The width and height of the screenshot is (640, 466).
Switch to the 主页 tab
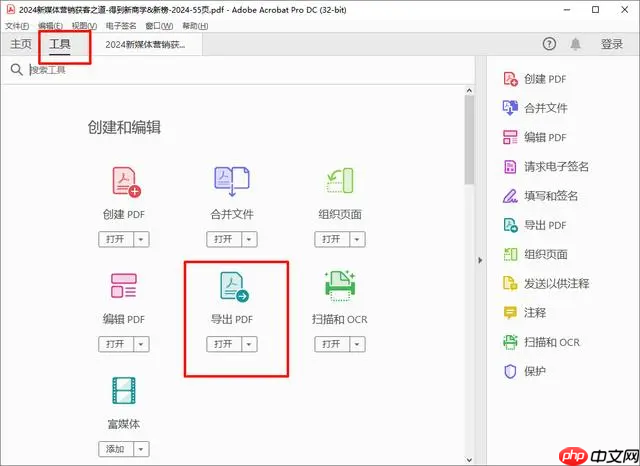coord(21,44)
